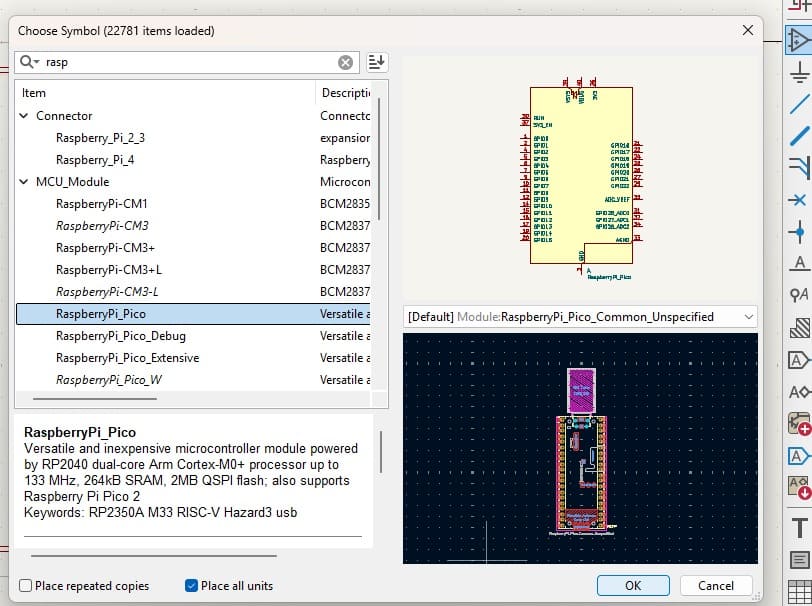Click the 'Keywords: RP2350A M33 RISC-V' line

tap(161, 512)
